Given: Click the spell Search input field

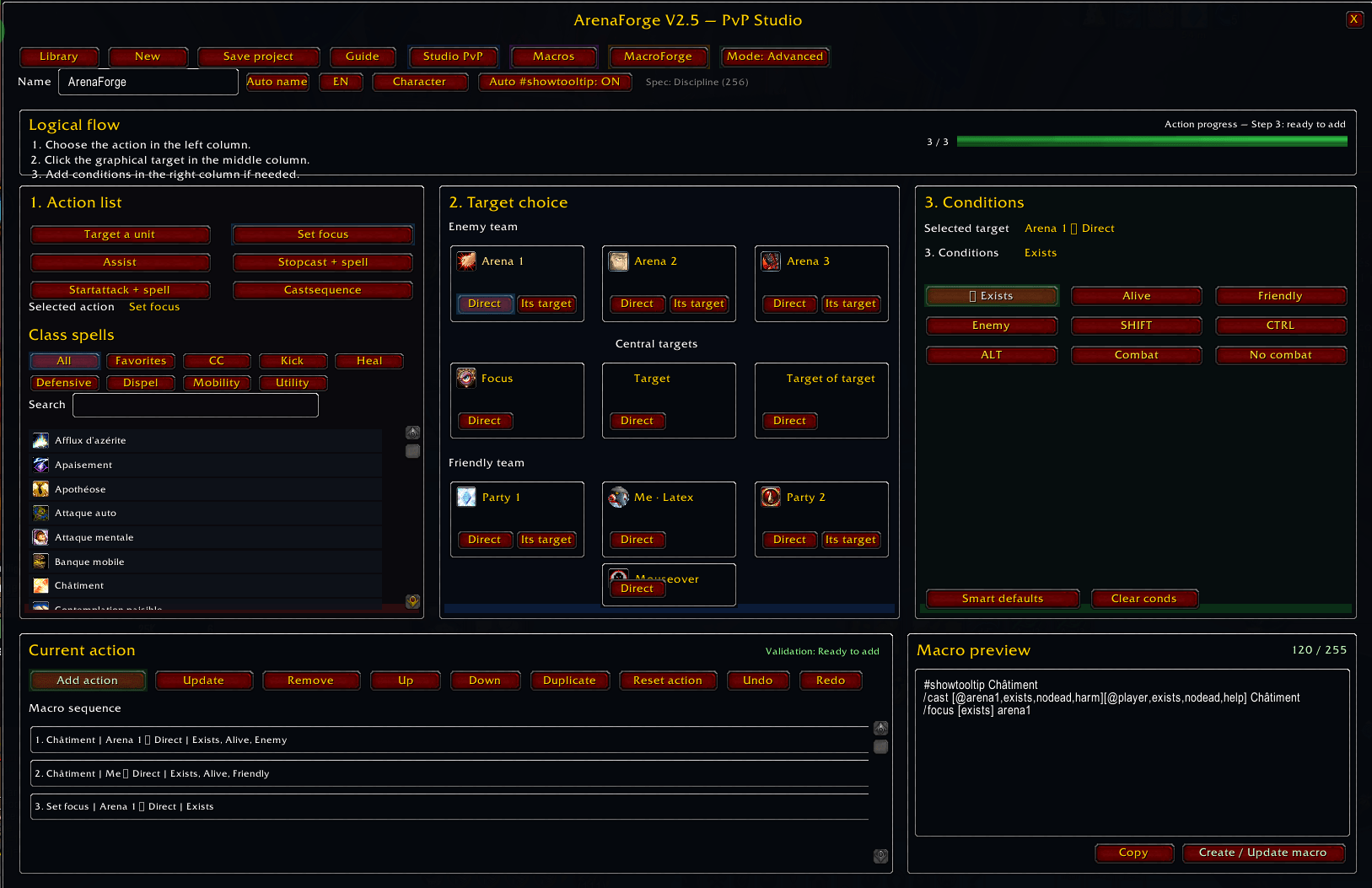Looking at the screenshot, I should coord(196,405).
